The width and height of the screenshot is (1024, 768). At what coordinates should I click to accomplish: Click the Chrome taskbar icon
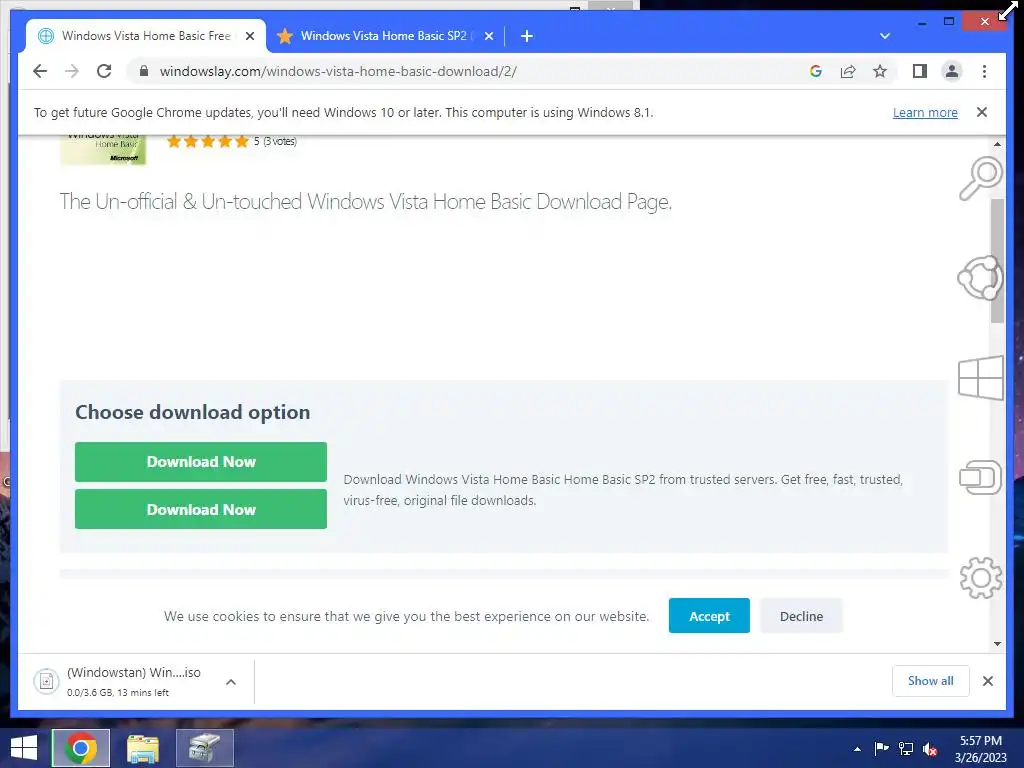81,748
